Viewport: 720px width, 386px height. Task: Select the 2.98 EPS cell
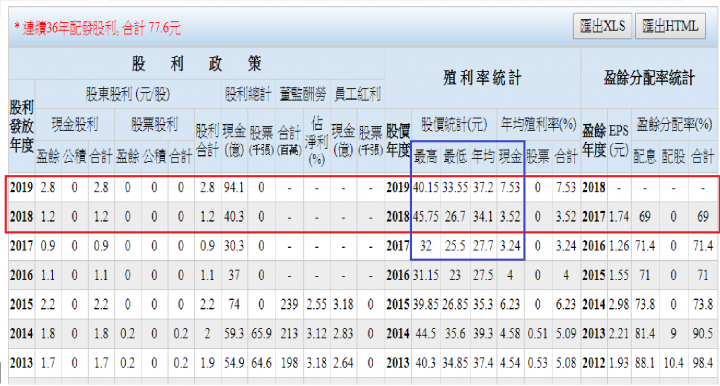tap(619, 304)
